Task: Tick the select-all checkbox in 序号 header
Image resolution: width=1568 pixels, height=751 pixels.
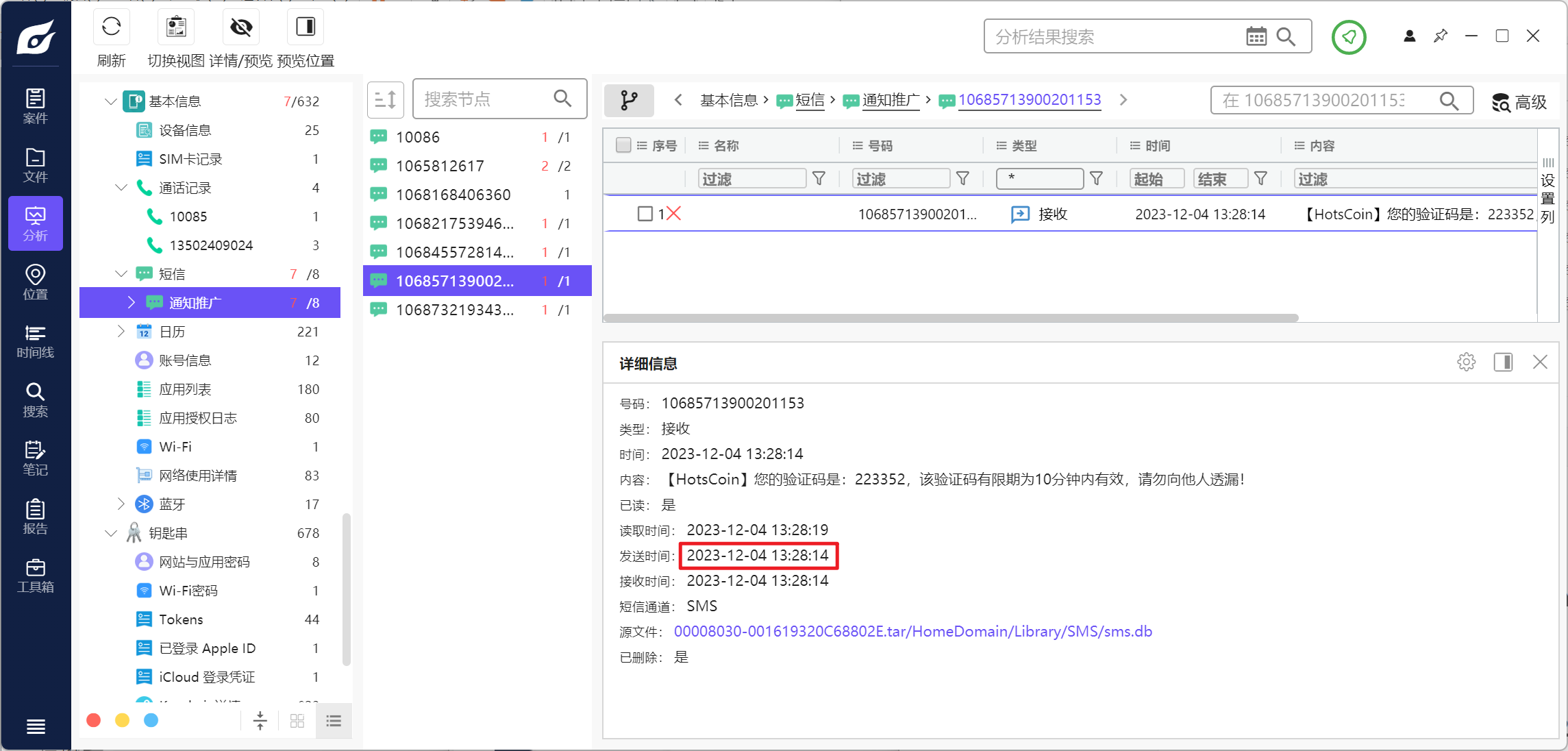Action: click(623, 145)
